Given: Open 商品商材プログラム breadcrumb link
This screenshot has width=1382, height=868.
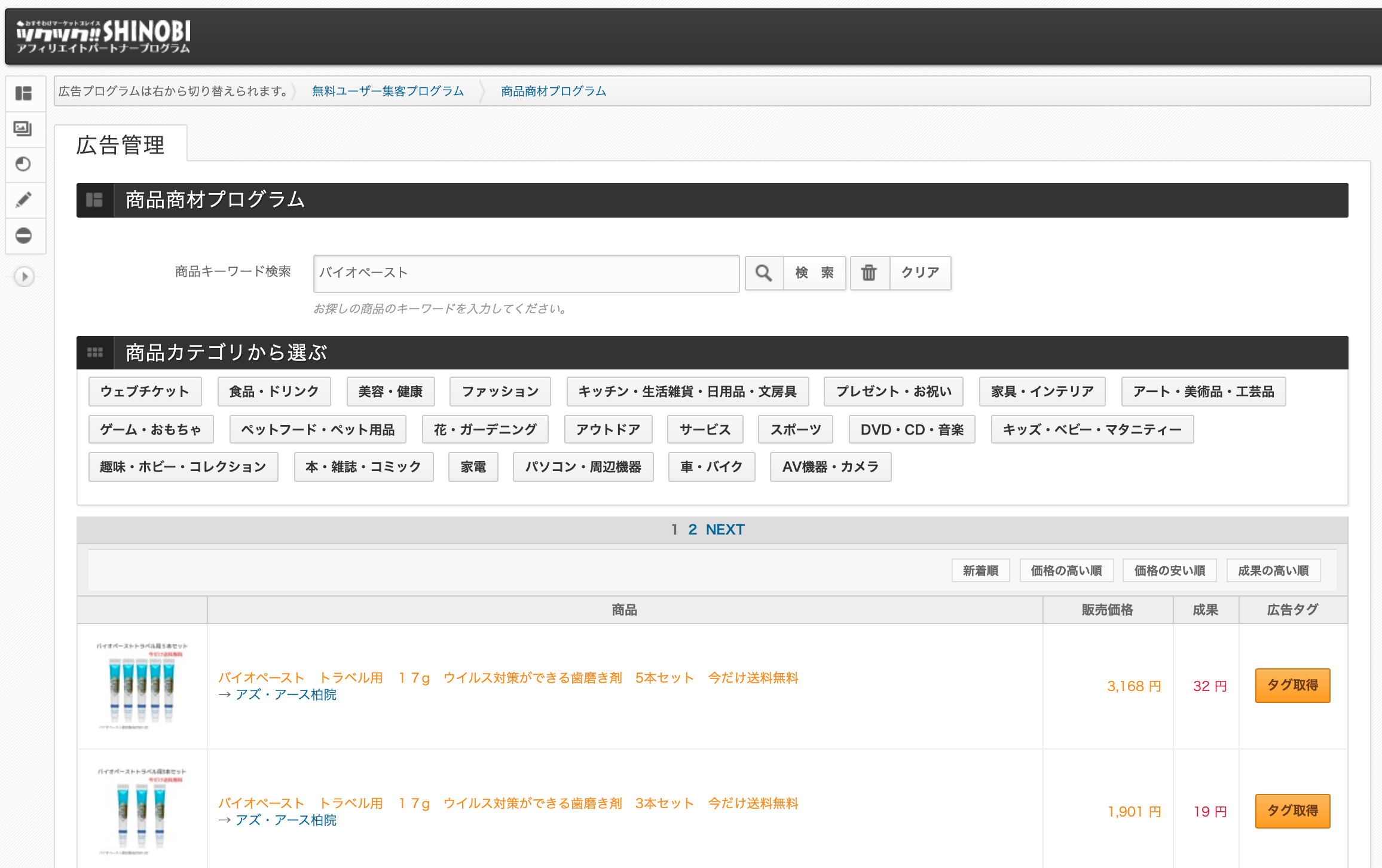Looking at the screenshot, I should pyautogui.click(x=553, y=91).
